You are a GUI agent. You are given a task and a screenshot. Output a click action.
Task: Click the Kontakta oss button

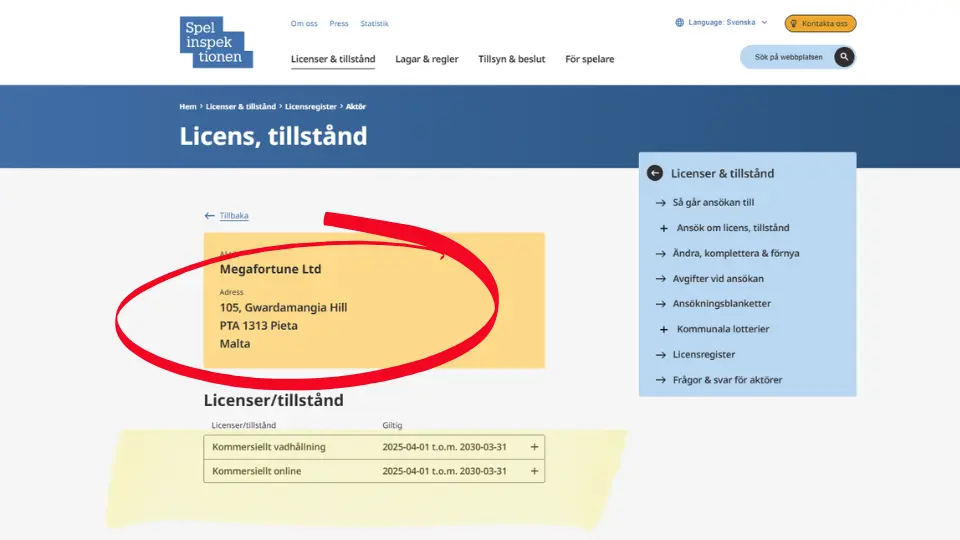click(x=820, y=23)
